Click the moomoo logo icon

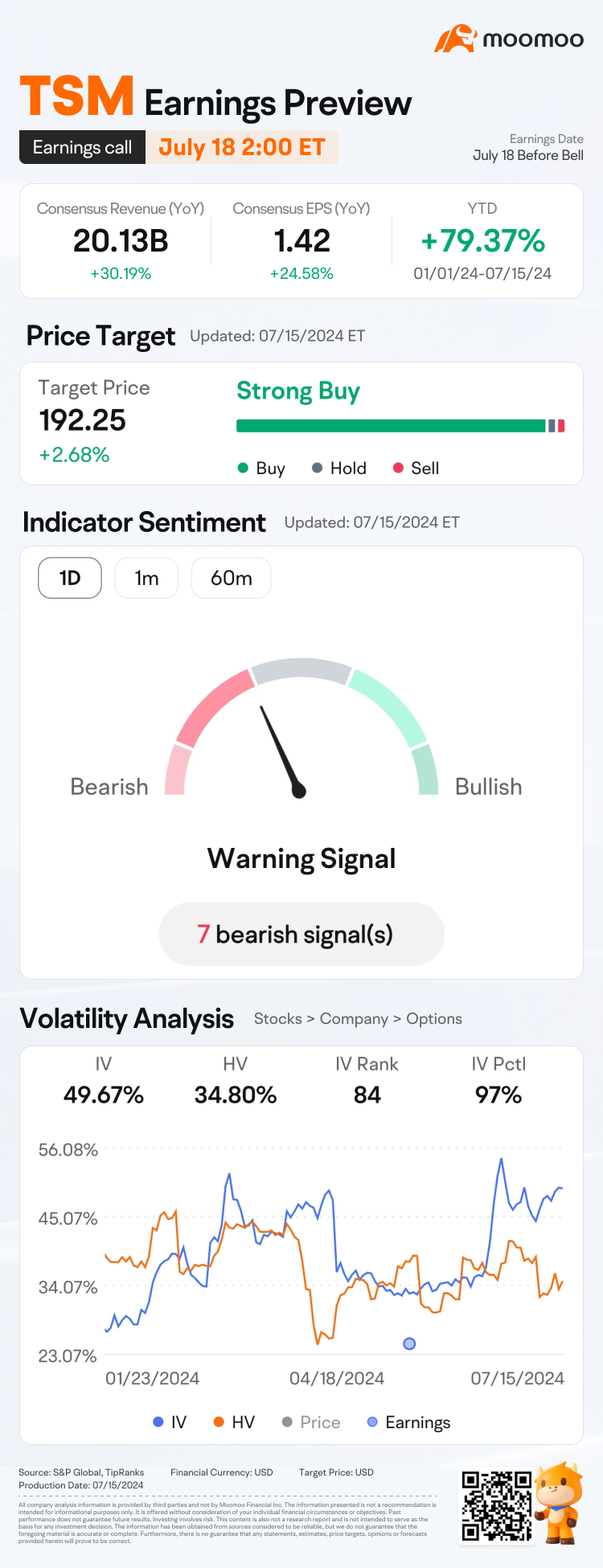(455, 39)
